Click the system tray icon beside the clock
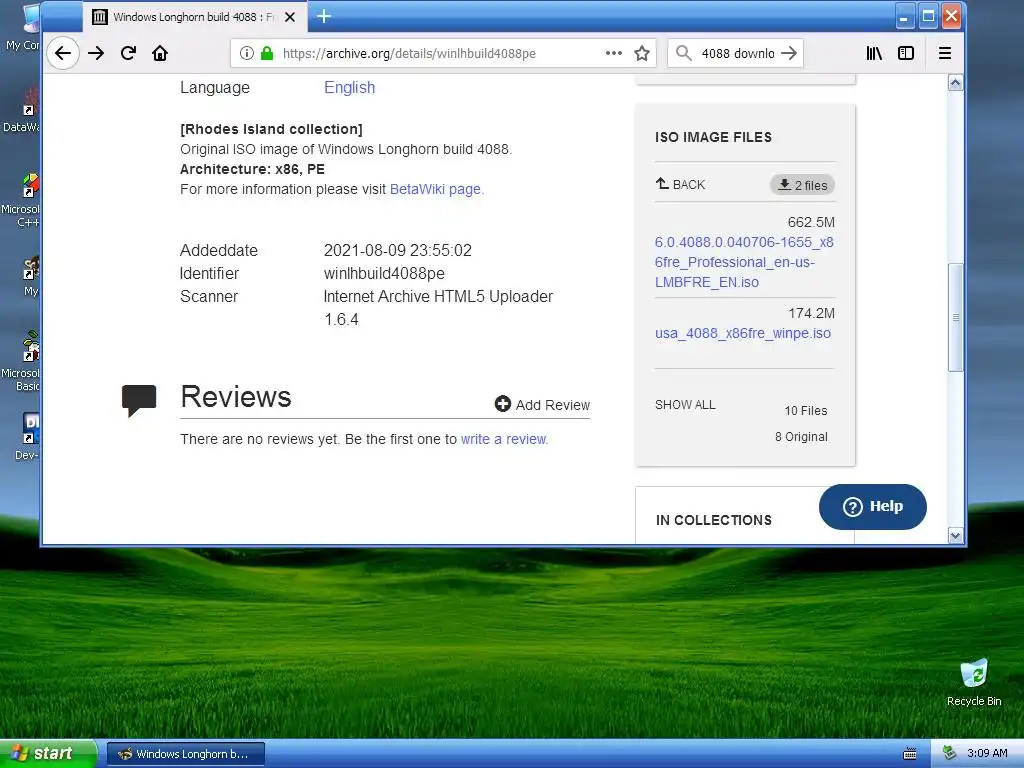This screenshot has height=768, width=1024. point(949,753)
